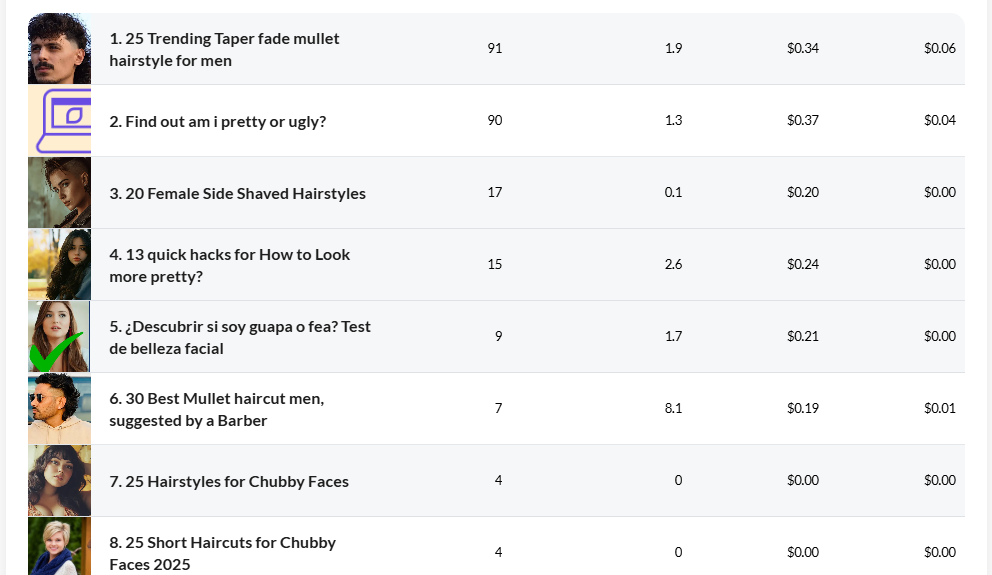992x575 pixels.
Task: Open the Female Side Shaved Hairstyles thumbnail
Action: [59, 193]
